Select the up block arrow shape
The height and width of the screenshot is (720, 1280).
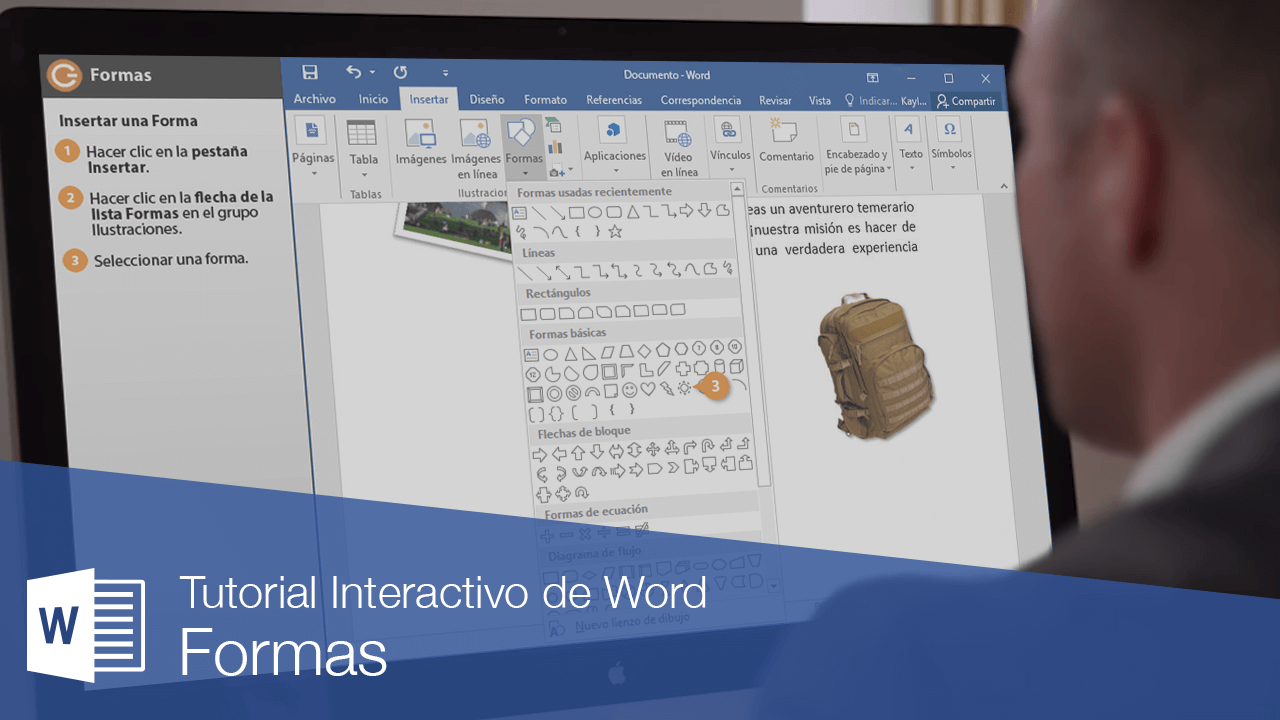[x=577, y=452]
